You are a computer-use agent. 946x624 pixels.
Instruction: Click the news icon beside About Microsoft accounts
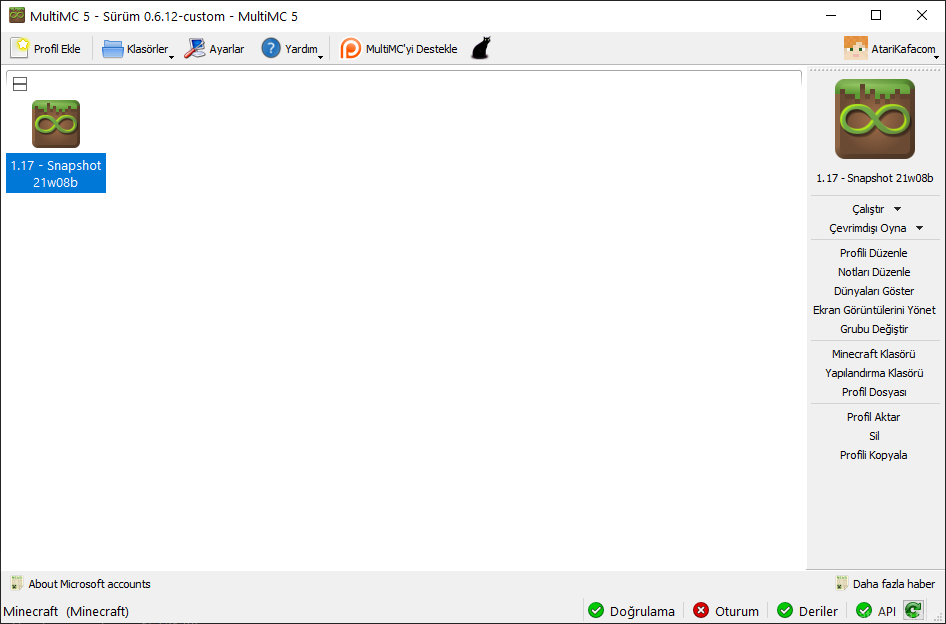click(x=16, y=584)
